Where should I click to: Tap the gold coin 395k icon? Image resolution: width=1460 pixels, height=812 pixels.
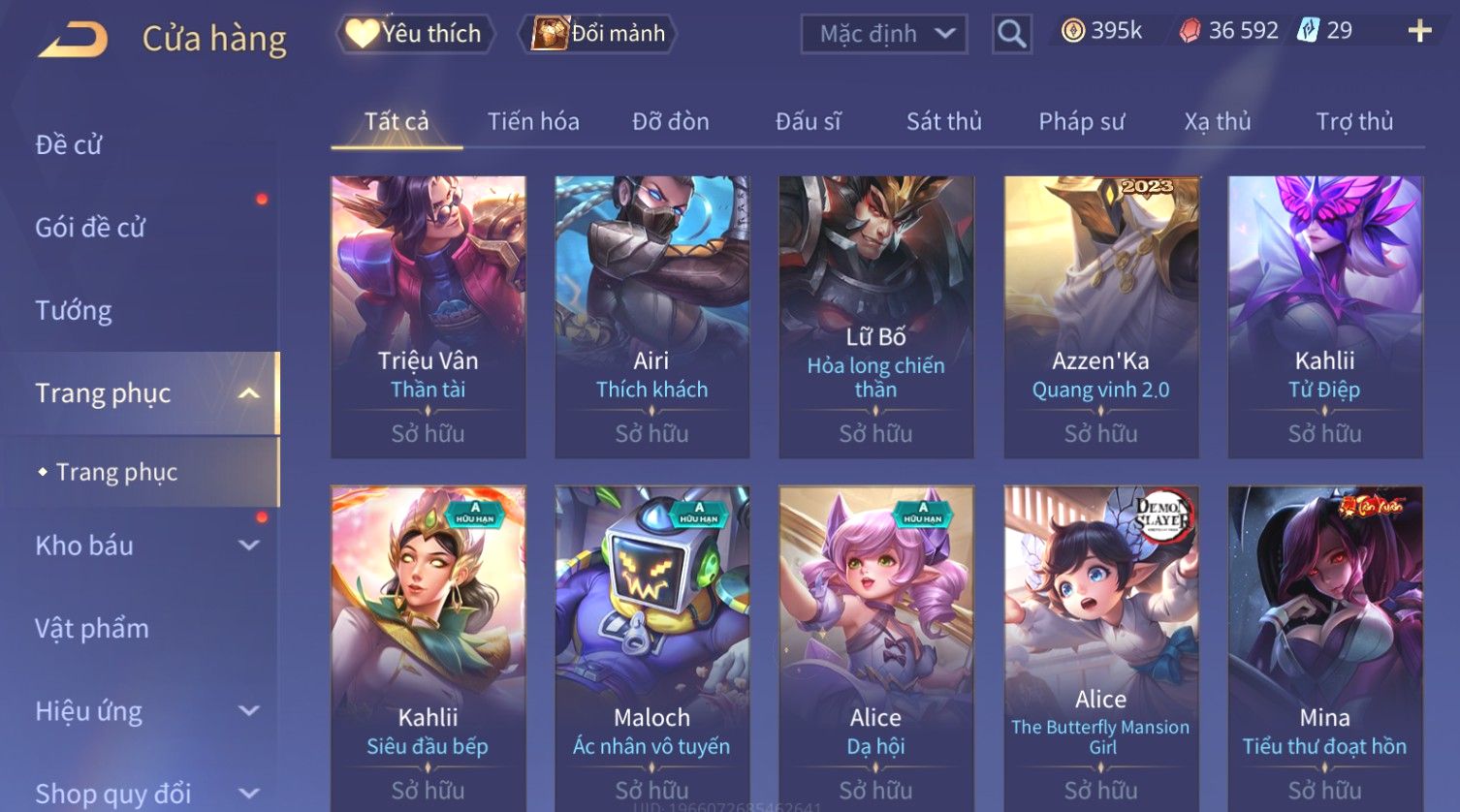pos(1072,31)
